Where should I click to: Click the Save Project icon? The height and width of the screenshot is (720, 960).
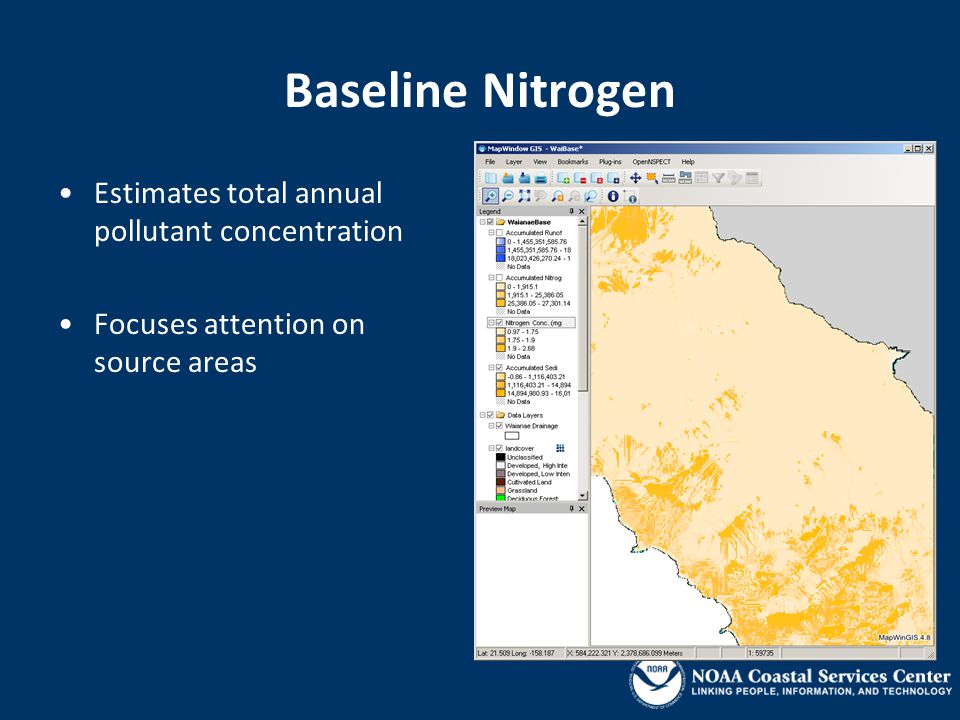(x=524, y=178)
